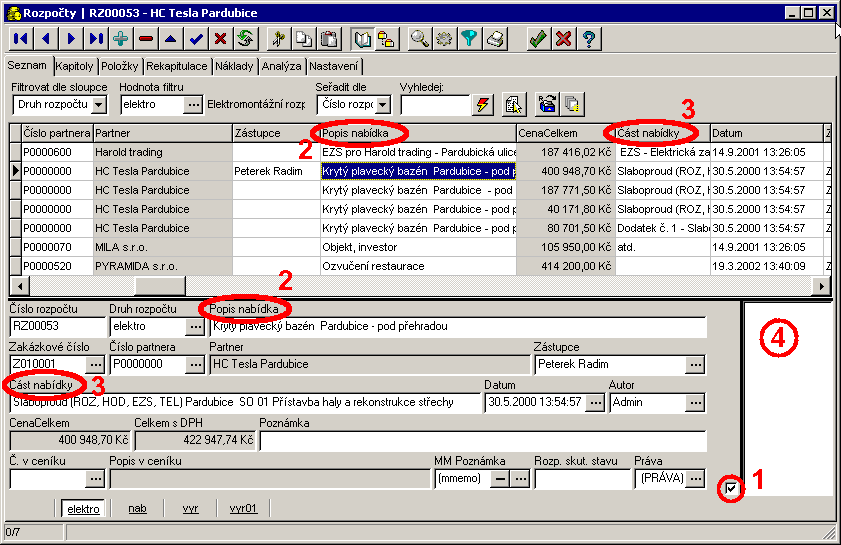Image resolution: width=841 pixels, height=545 pixels.
Task: Click the Vyhledej search input field
Action: [x=434, y=104]
